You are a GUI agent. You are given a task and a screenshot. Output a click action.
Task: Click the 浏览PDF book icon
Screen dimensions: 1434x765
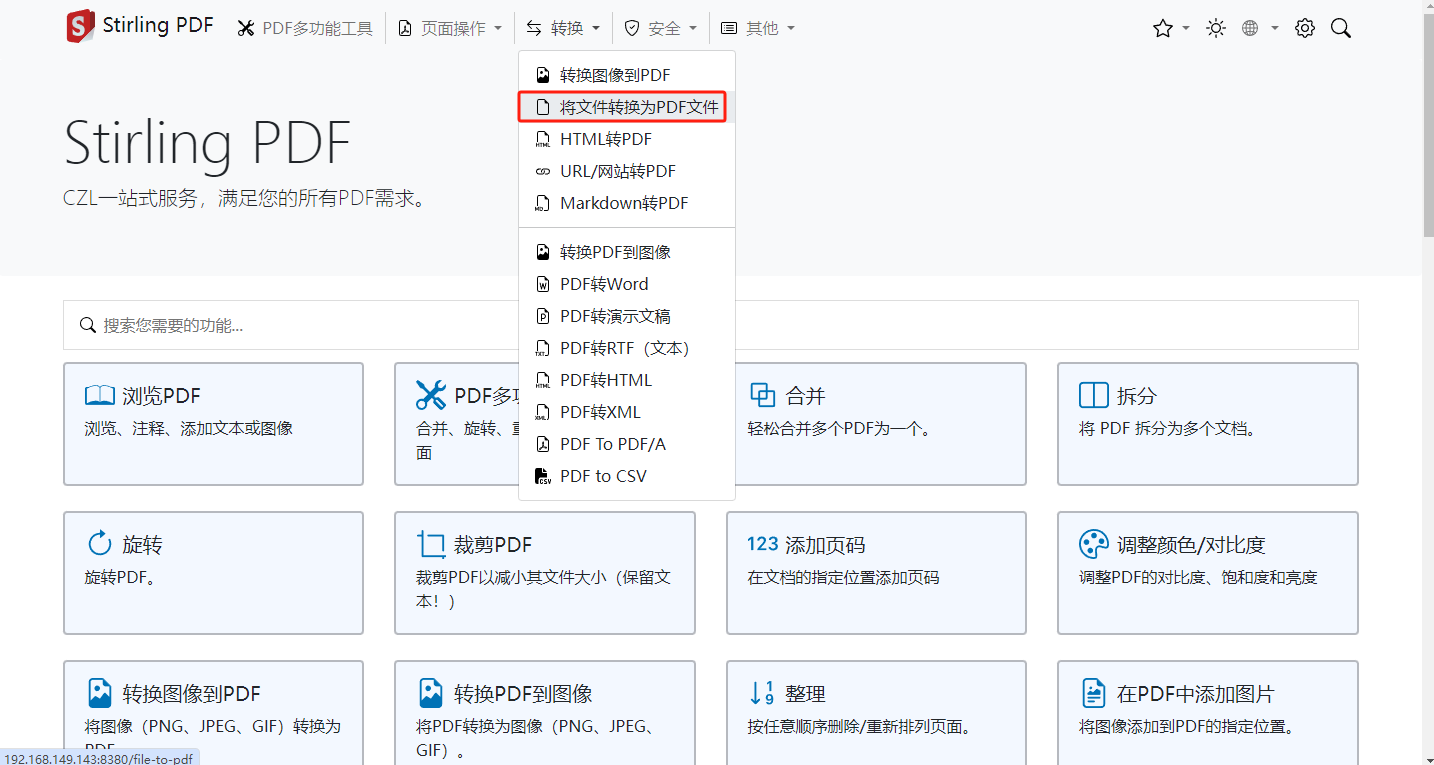click(100, 396)
